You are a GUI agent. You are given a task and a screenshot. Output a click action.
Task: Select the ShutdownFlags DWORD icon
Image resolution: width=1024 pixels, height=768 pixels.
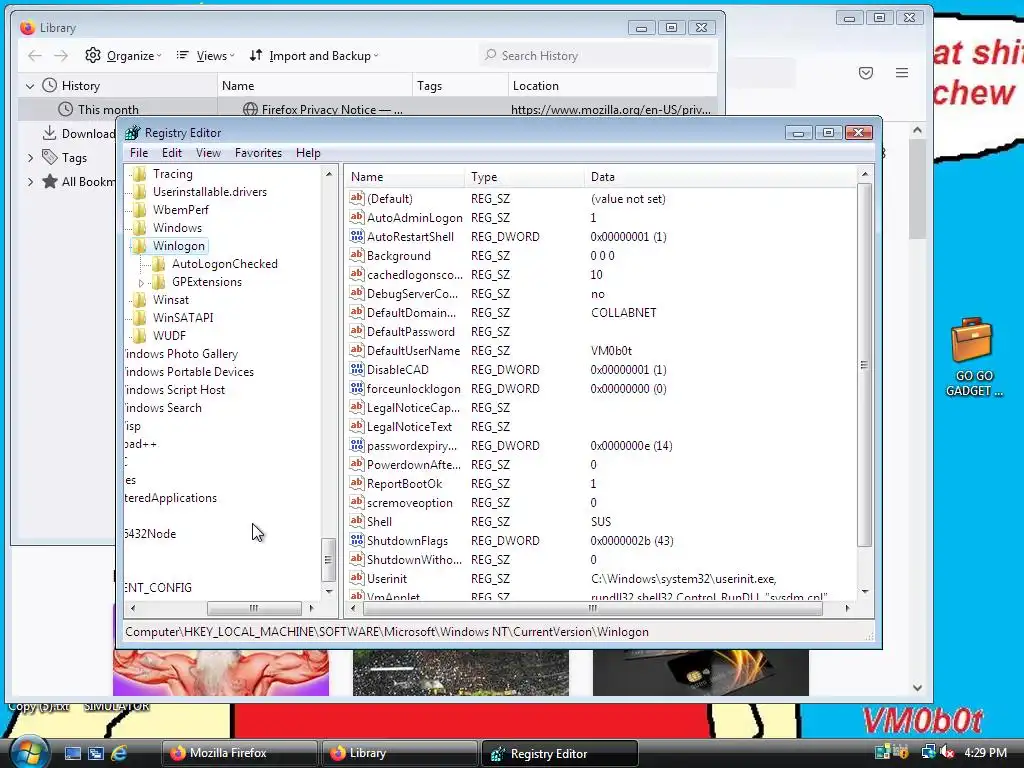click(x=357, y=540)
